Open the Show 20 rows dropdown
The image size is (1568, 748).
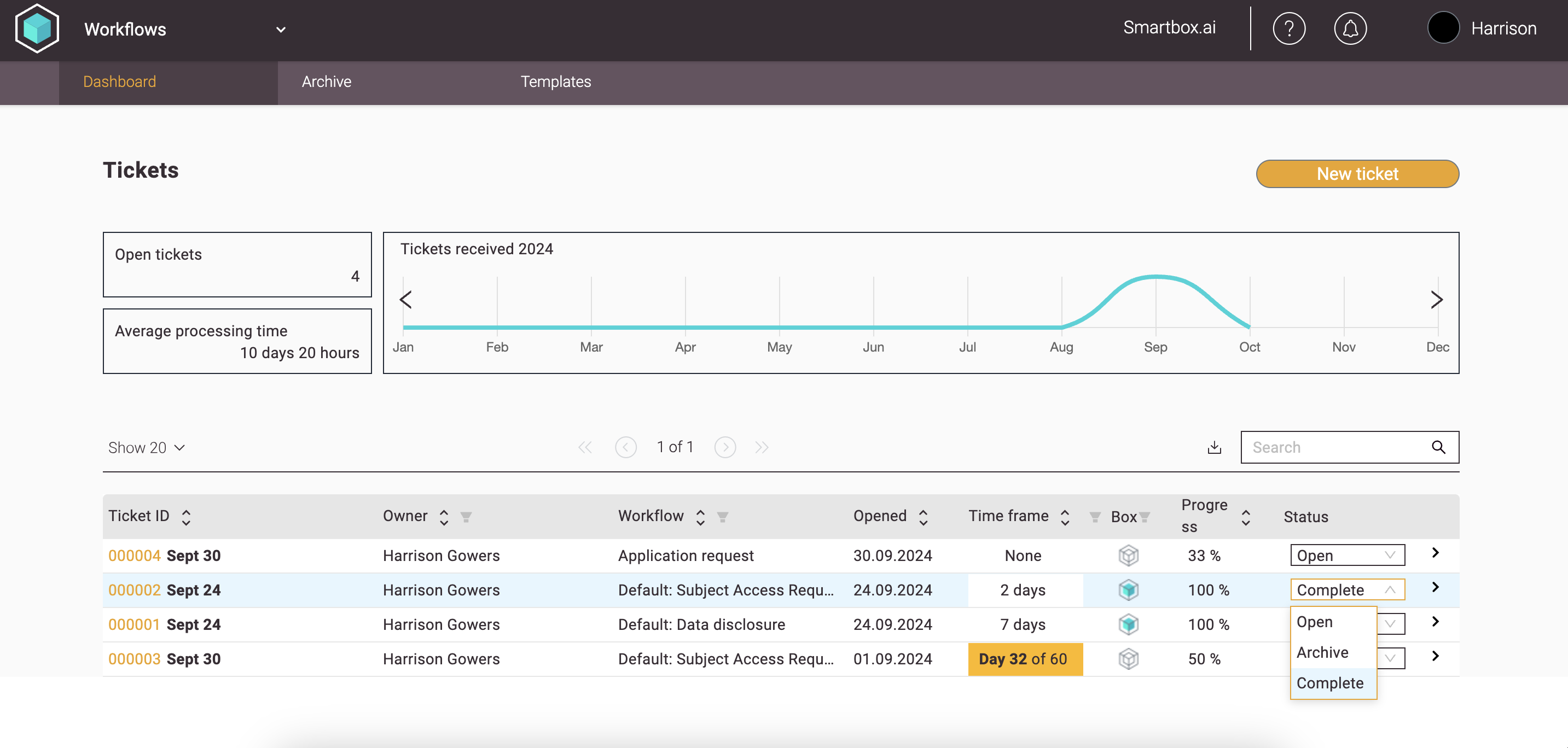click(x=146, y=448)
